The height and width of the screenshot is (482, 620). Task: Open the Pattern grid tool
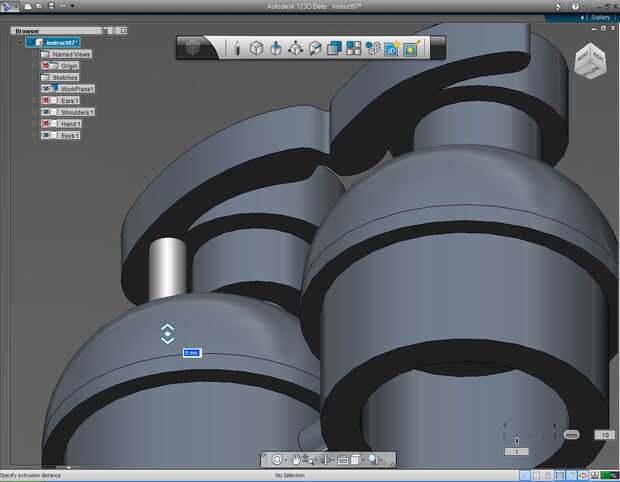click(354, 48)
